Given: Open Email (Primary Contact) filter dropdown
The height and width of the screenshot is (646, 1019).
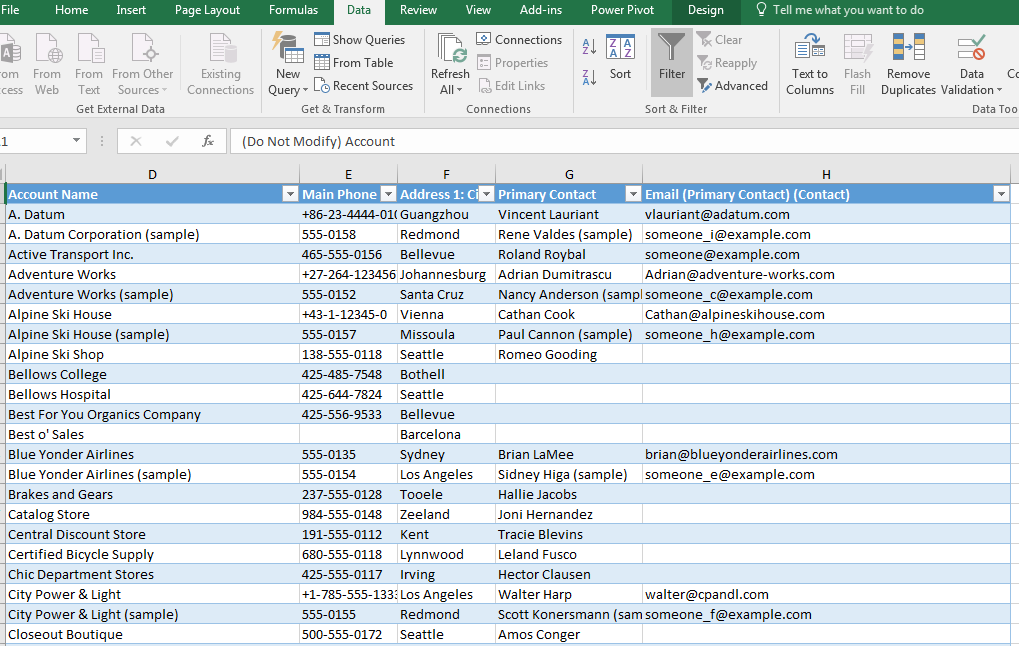Looking at the screenshot, I should coord(1001,194).
